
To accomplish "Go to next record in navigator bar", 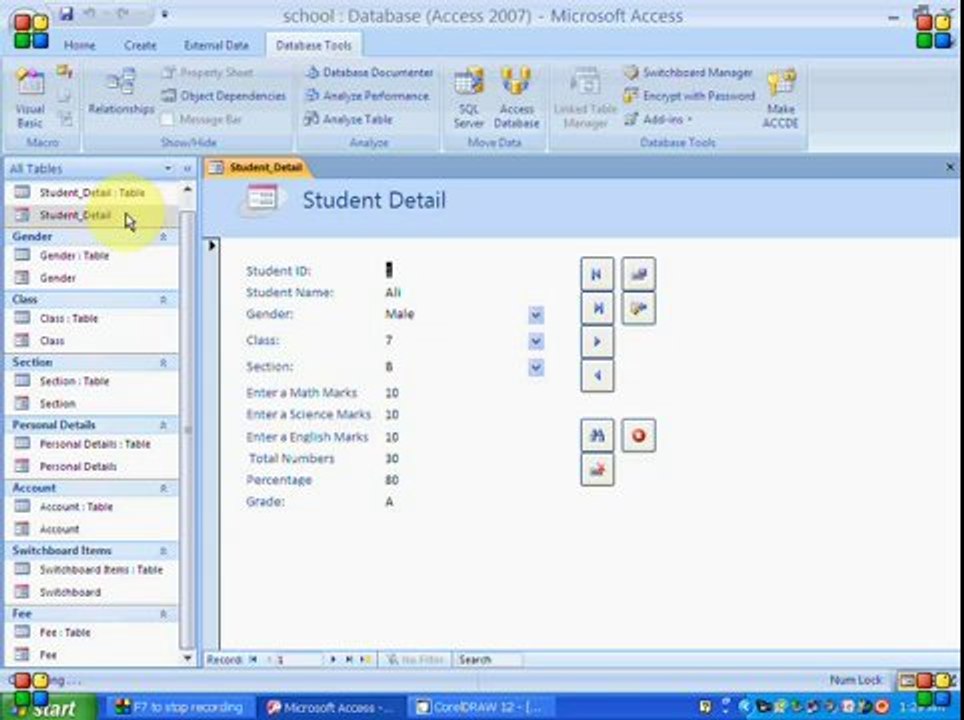I will 333,660.
